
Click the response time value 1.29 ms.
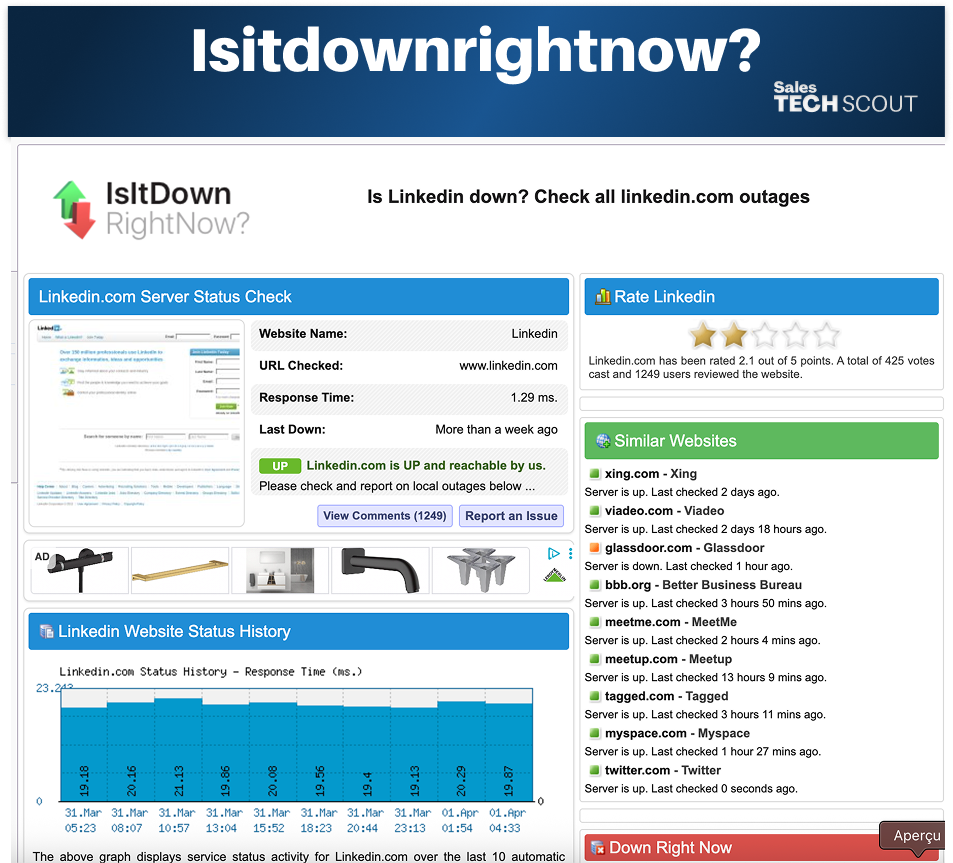[534, 397]
